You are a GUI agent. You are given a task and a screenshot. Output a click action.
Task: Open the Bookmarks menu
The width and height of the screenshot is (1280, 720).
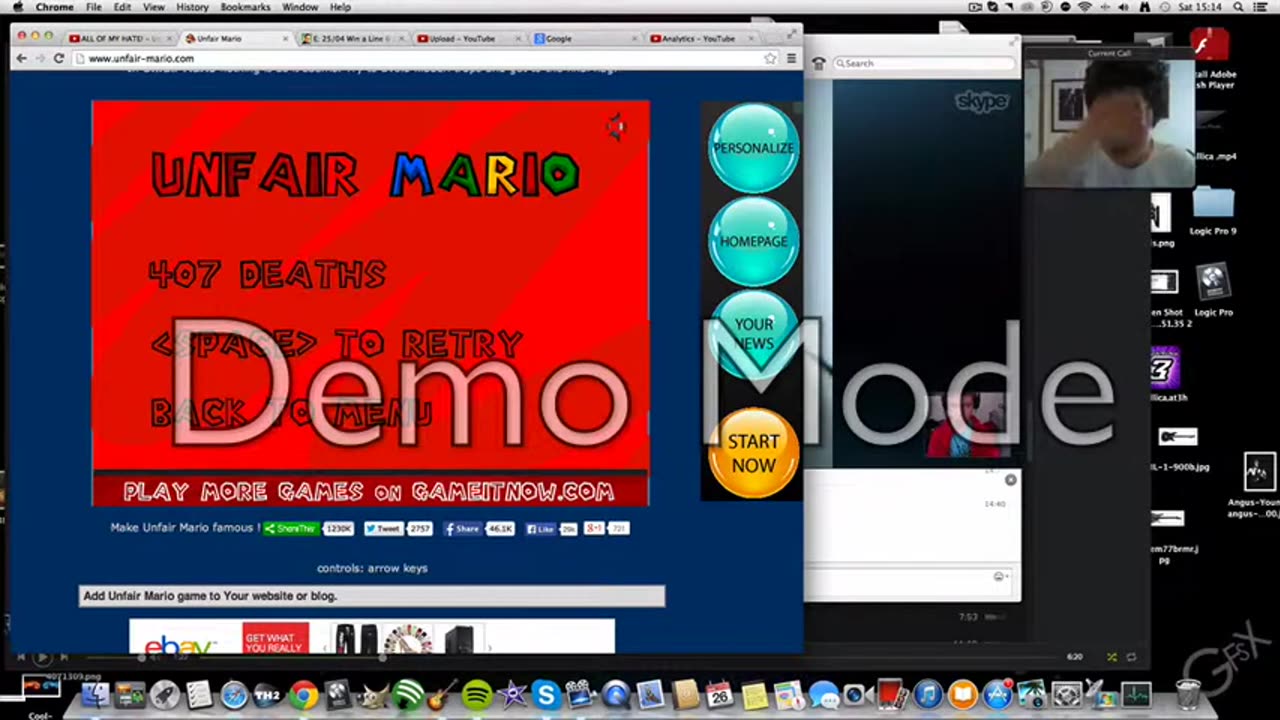pos(245,7)
